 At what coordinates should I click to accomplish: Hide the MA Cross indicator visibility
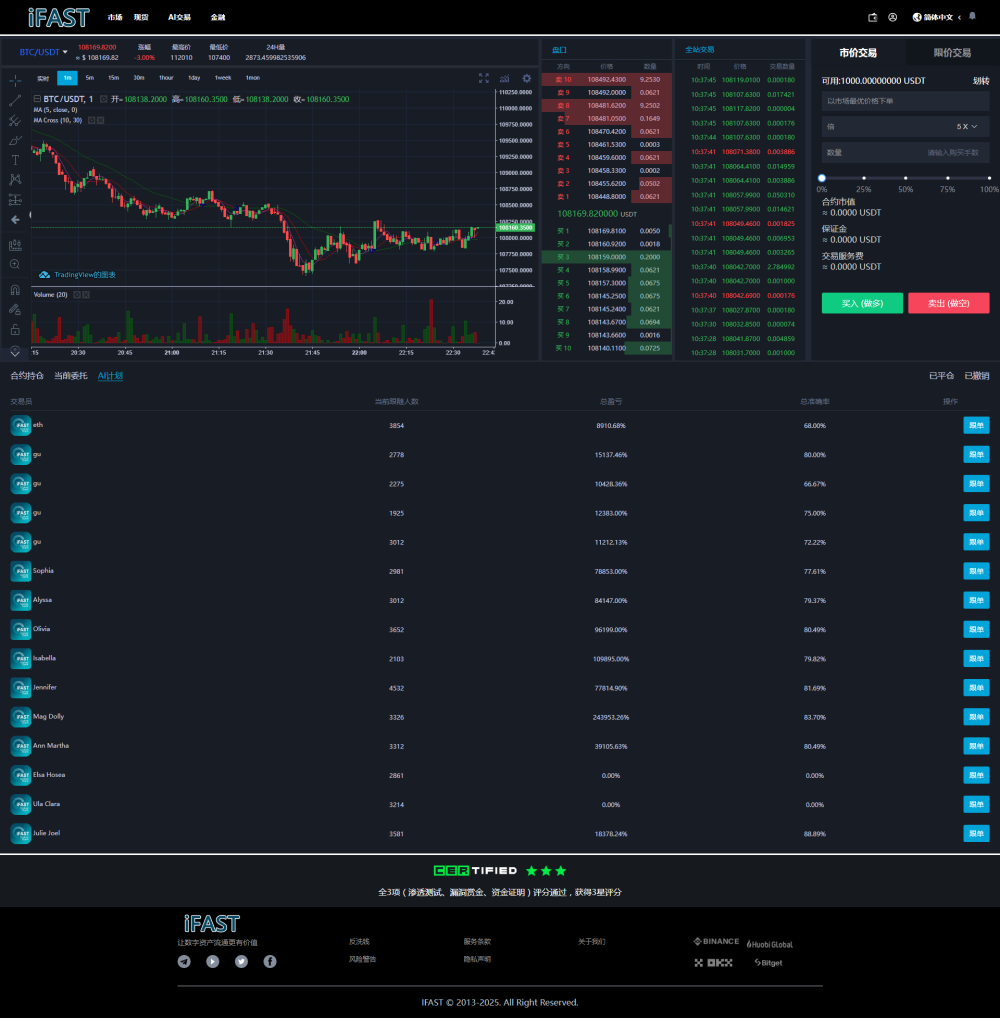coord(91,120)
